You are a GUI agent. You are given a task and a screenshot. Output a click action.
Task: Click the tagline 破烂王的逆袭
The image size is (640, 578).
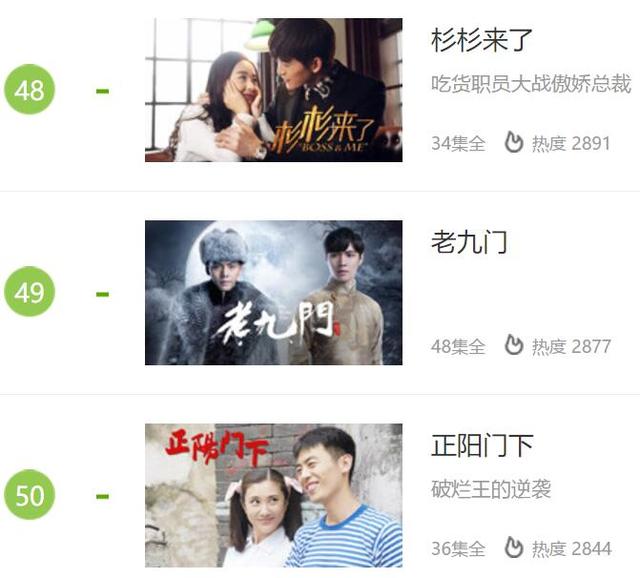(491, 489)
